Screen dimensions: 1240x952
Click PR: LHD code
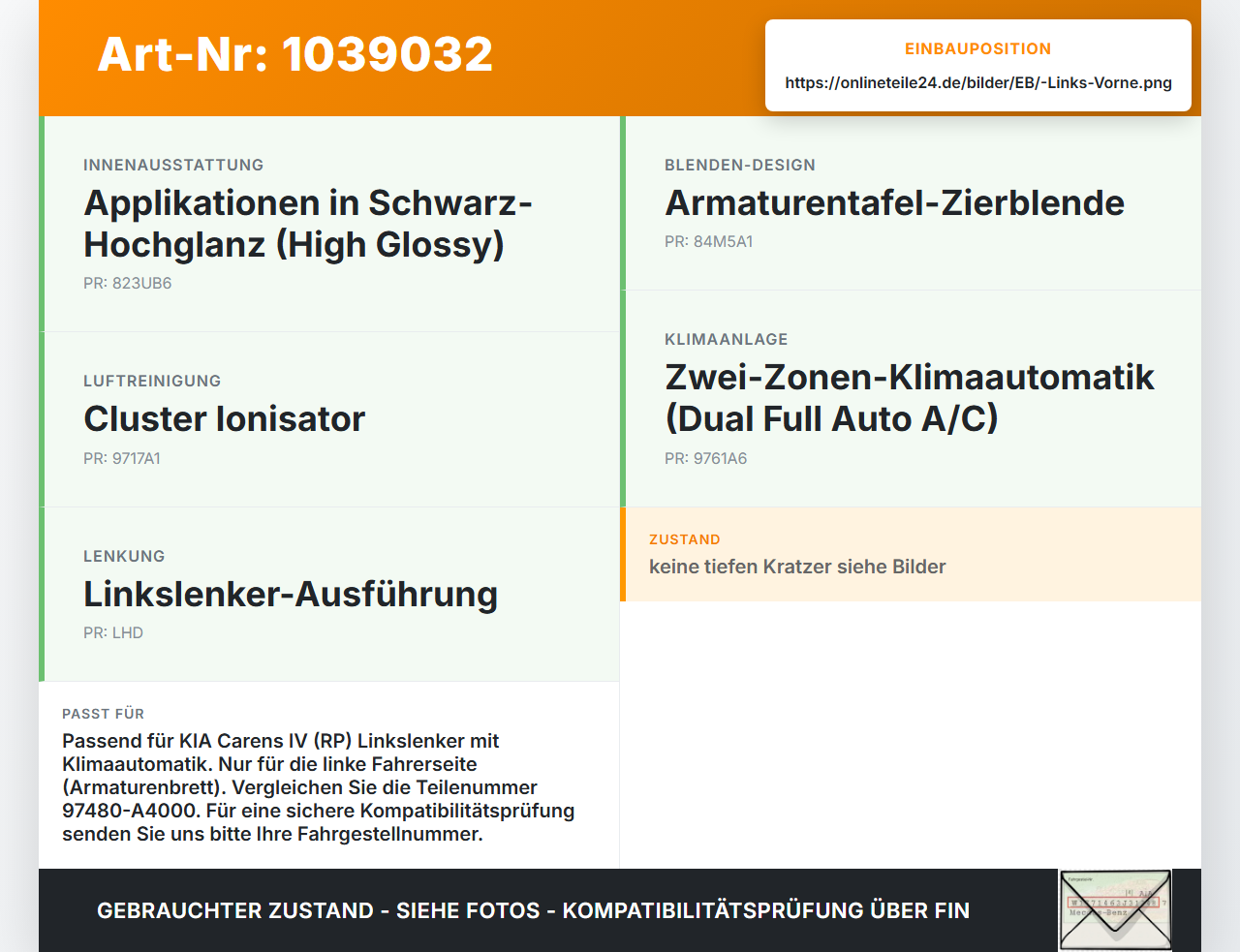[113, 632]
